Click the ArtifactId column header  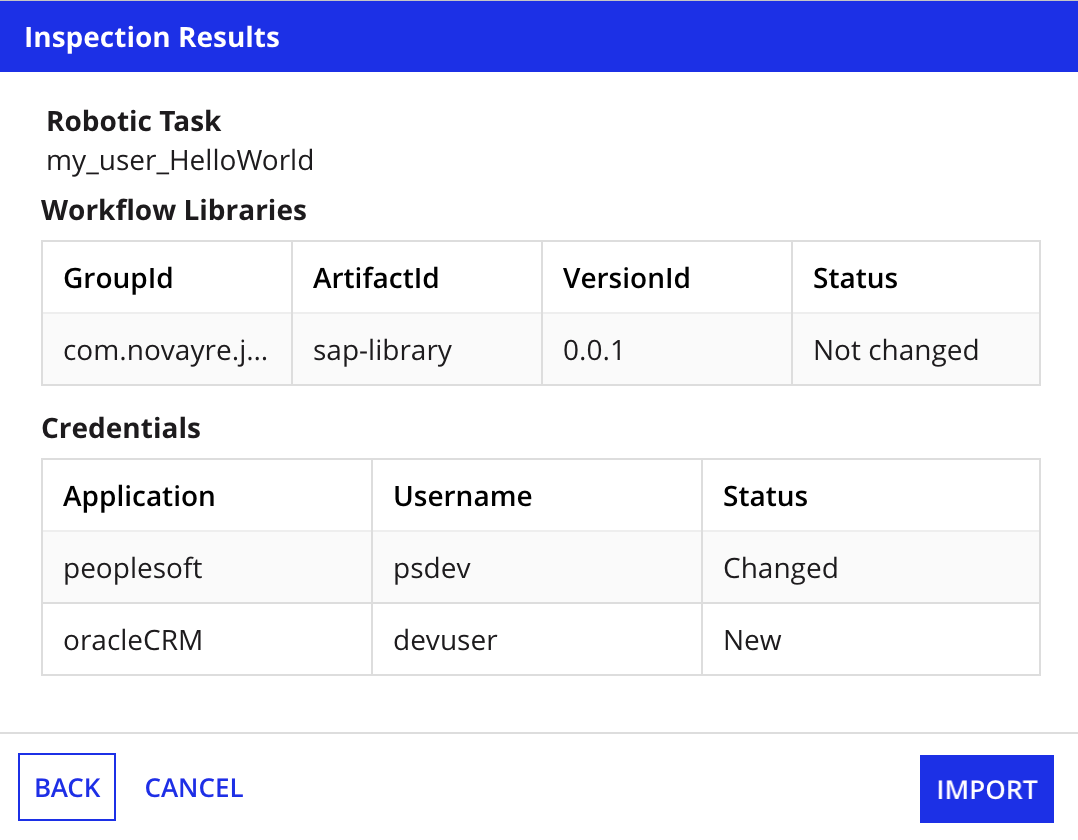376,277
